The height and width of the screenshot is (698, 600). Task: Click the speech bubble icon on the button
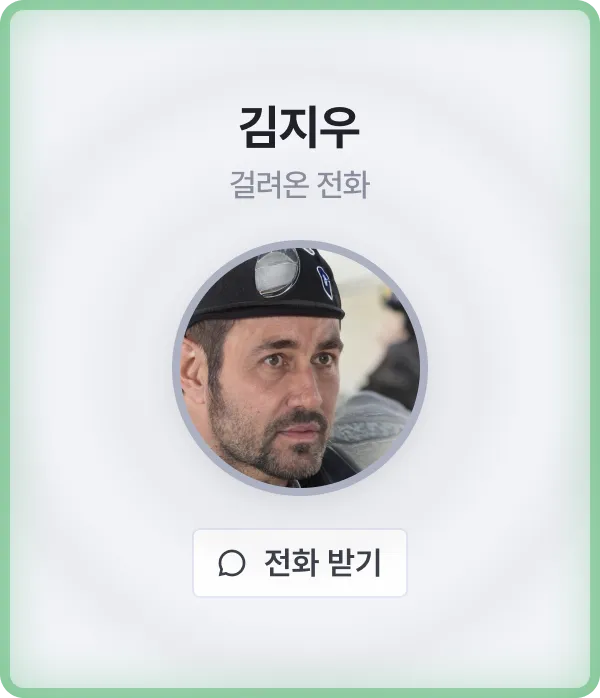(231, 563)
